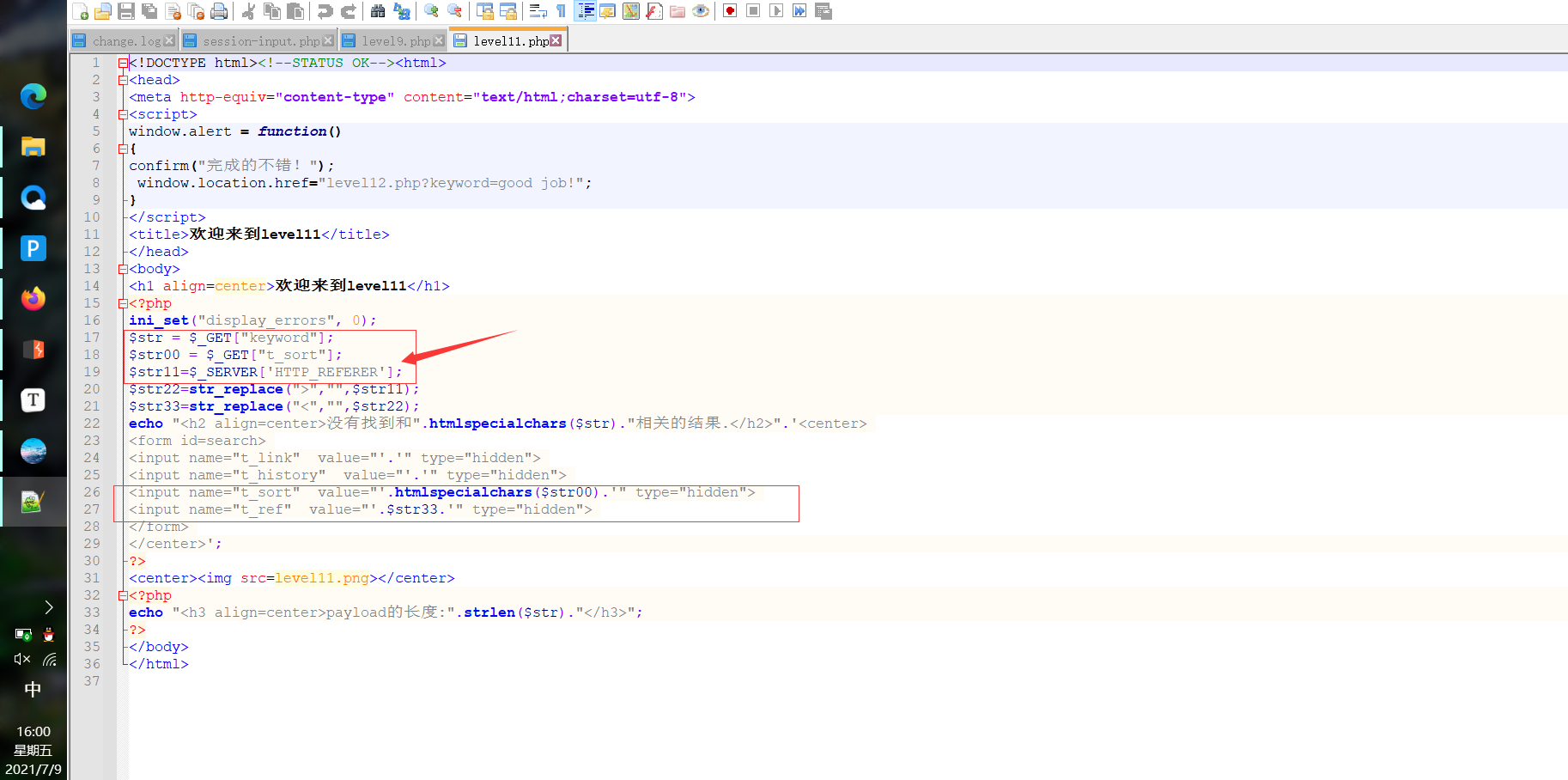Create a new file with the New icon
The height and width of the screenshot is (780, 1568).
pyautogui.click(x=80, y=11)
